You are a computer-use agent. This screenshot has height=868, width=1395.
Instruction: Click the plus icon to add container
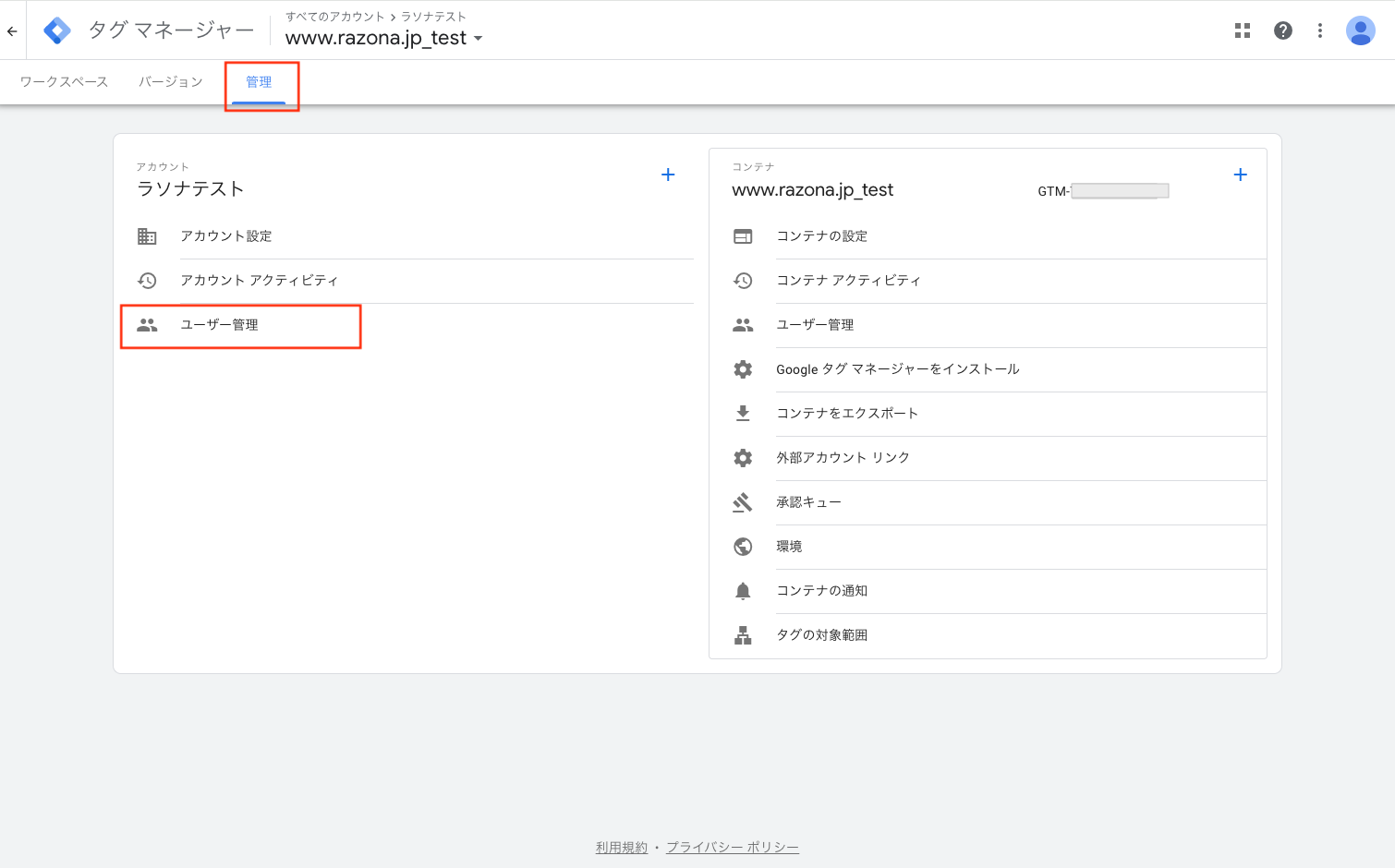(x=1241, y=175)
